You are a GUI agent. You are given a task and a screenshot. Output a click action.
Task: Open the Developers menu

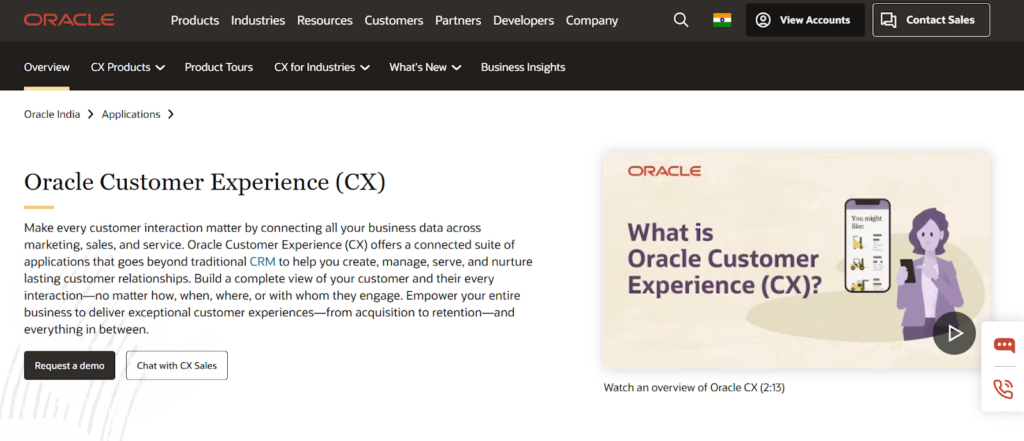pos(524,20)
